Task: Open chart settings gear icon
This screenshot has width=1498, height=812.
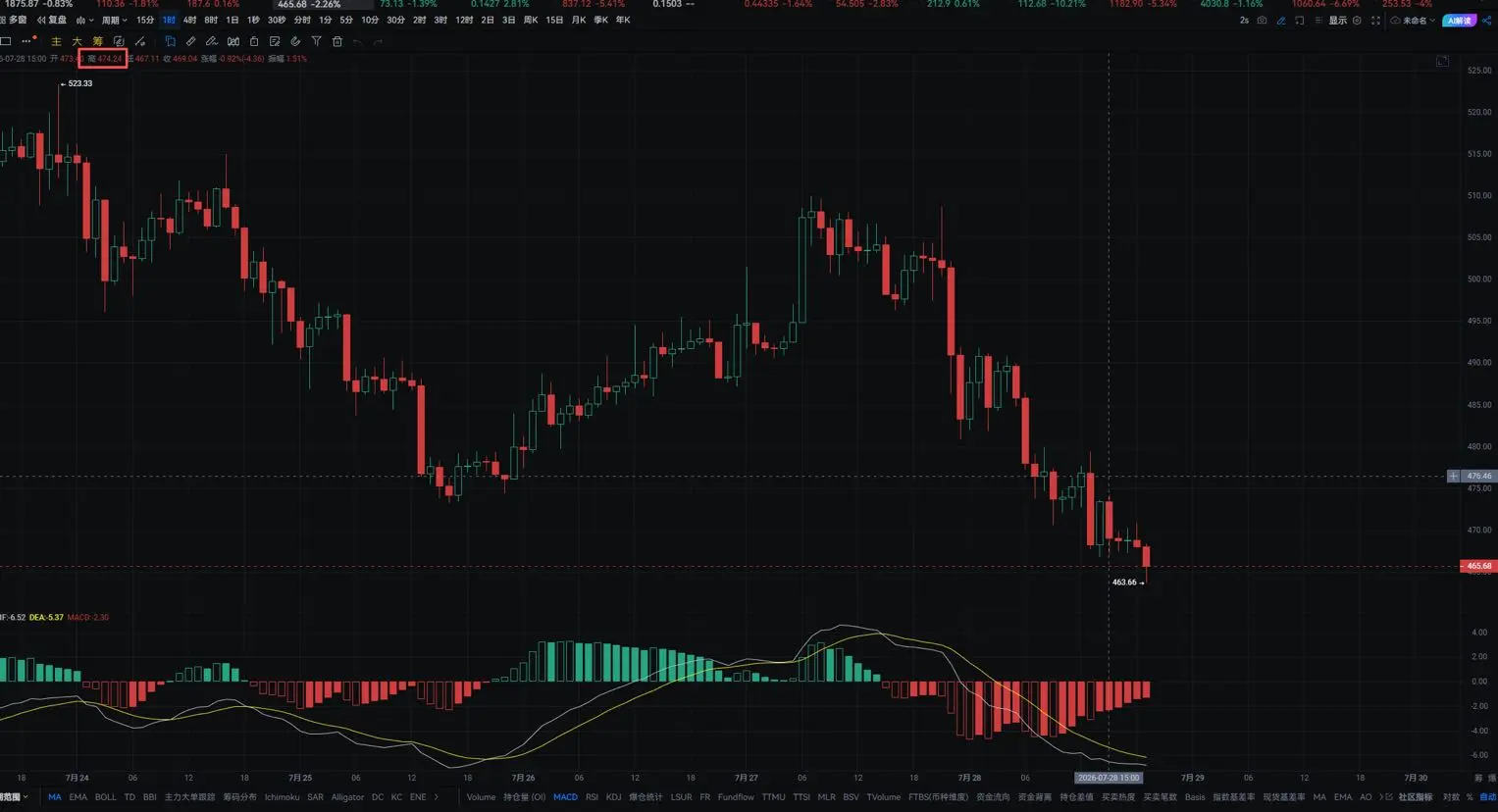Action: (1357, 20)
